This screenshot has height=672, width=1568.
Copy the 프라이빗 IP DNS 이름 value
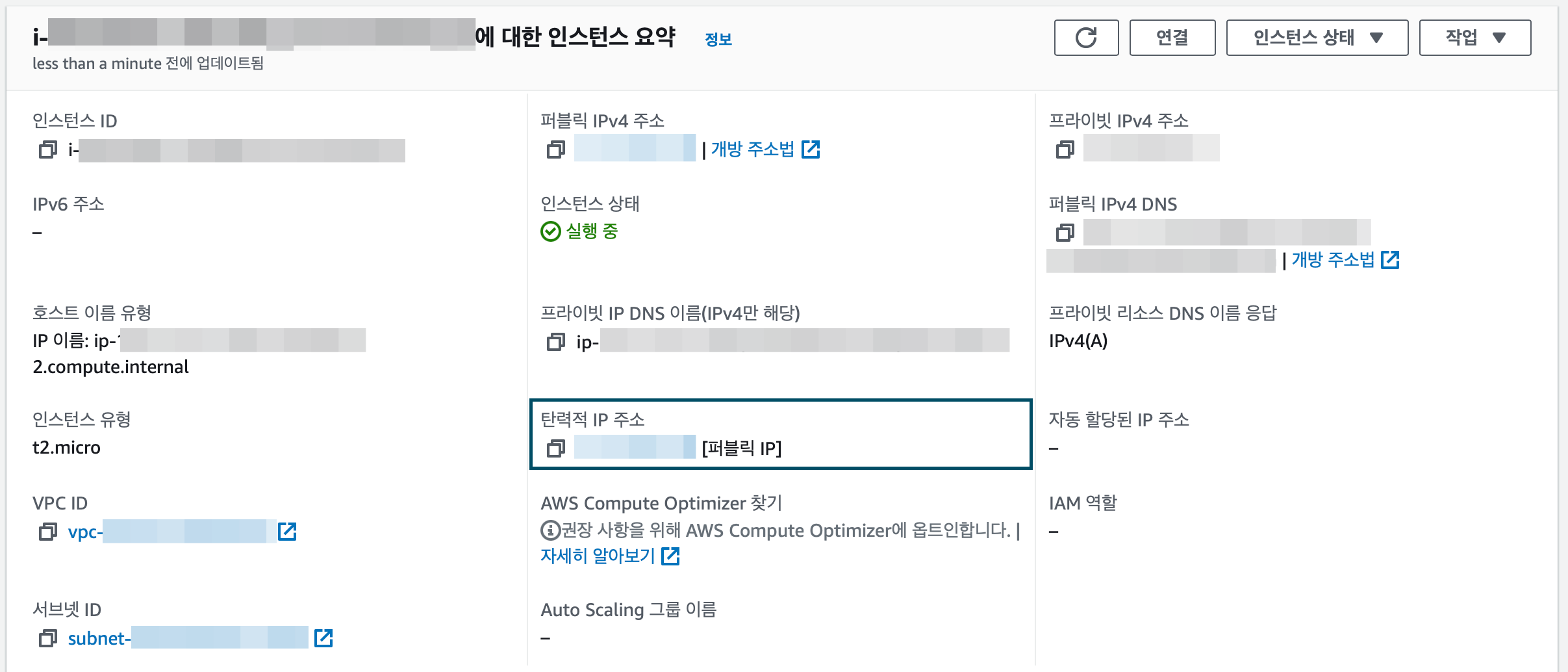pos(557,342)
